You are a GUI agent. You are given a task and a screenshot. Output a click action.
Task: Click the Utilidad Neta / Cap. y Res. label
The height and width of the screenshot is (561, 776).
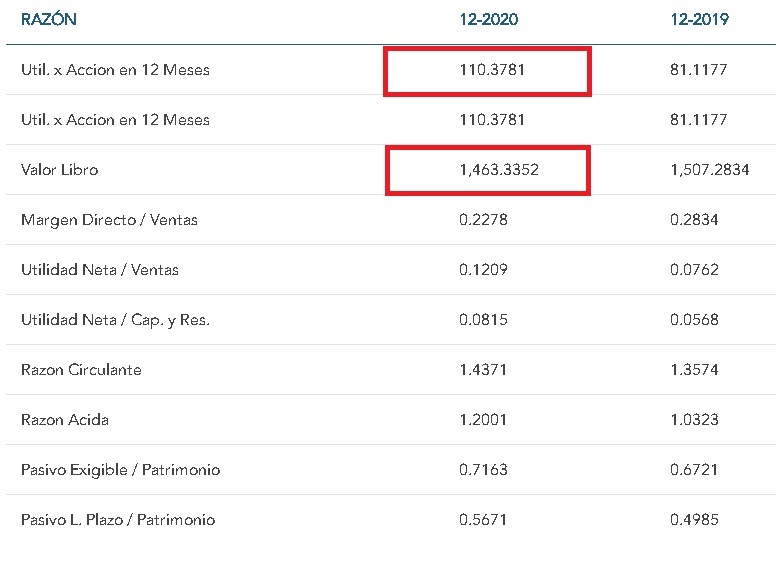(x=115, y=320)
